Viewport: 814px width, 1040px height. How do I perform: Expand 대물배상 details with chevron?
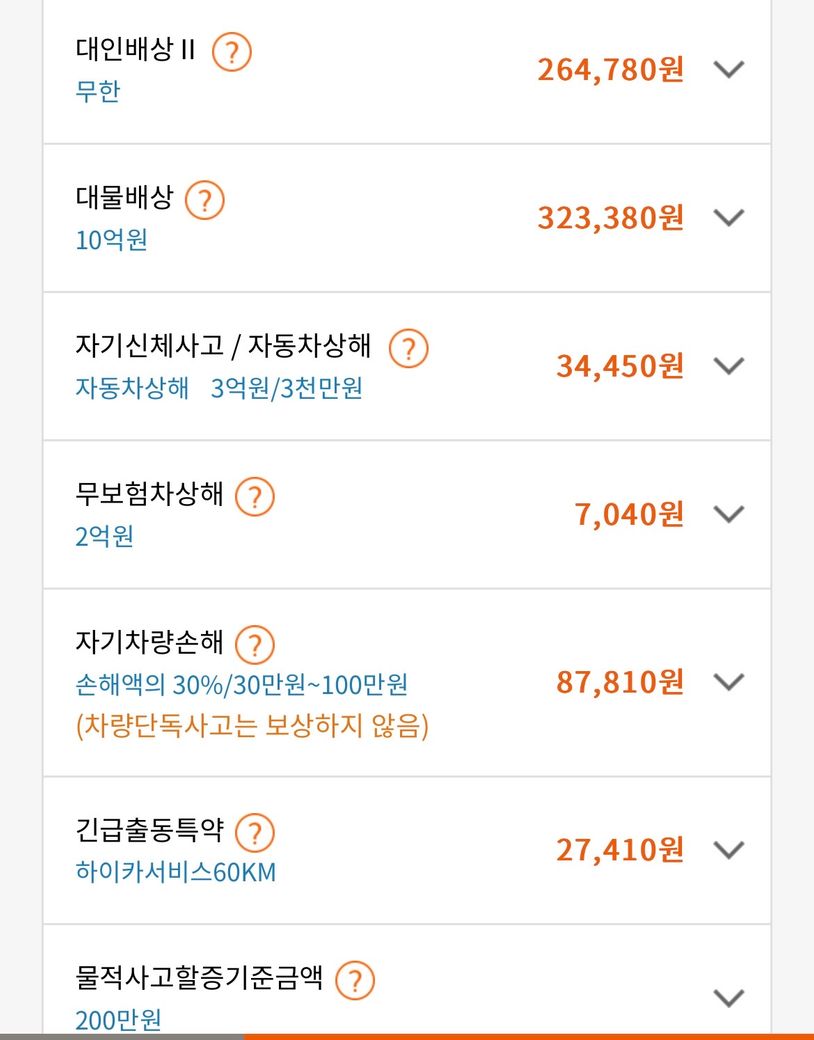[730, 217]
